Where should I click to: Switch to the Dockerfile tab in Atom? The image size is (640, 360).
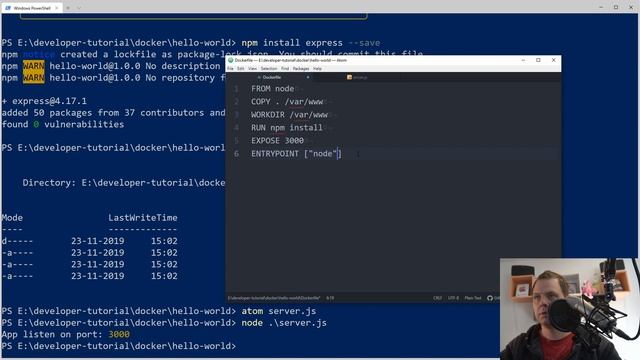click(x=270, y=77)
